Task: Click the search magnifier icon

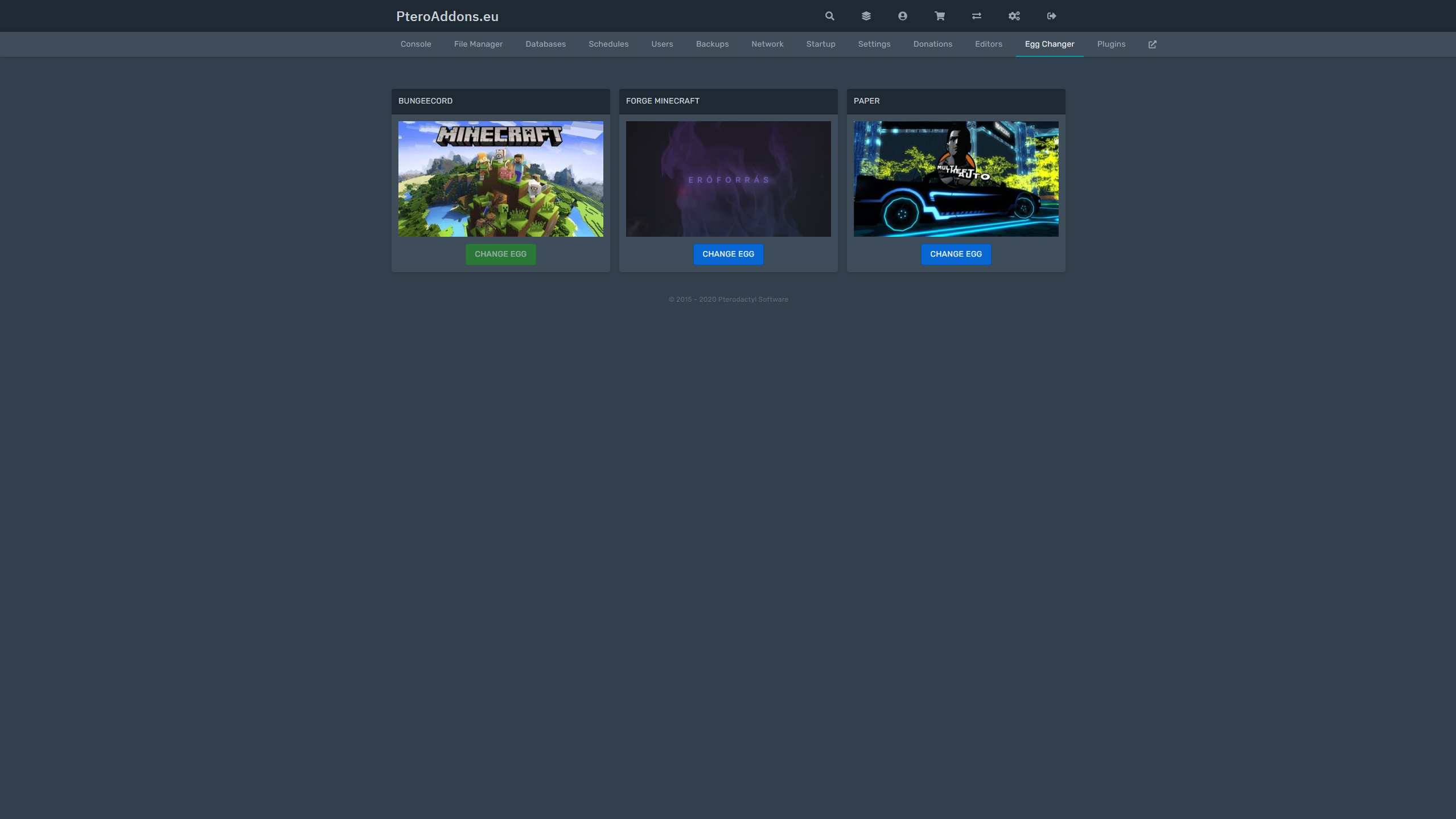Action: [829, 16]
